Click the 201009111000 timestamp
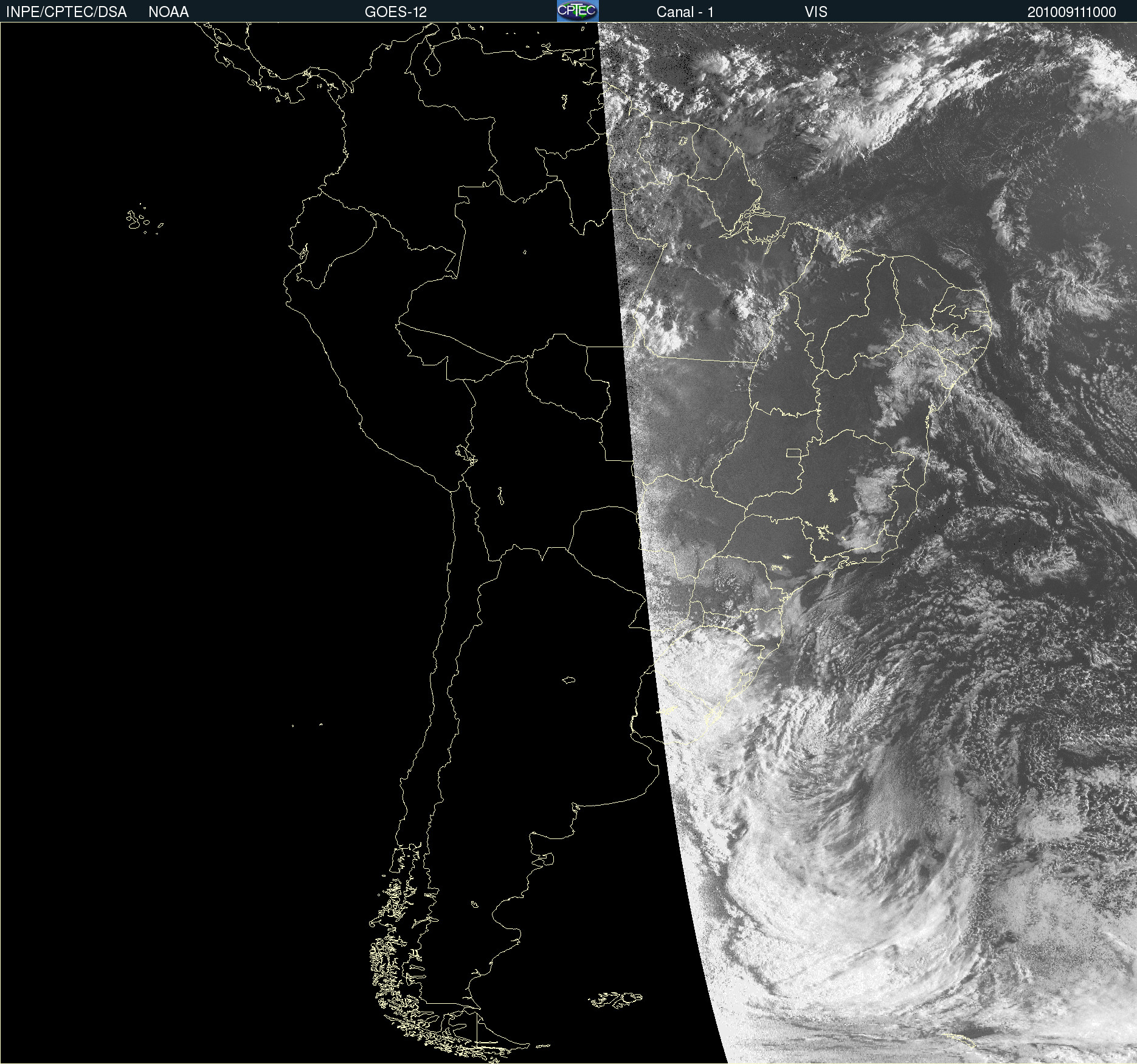Viewport: 1137px width, 1064px height. (1072, 12)
